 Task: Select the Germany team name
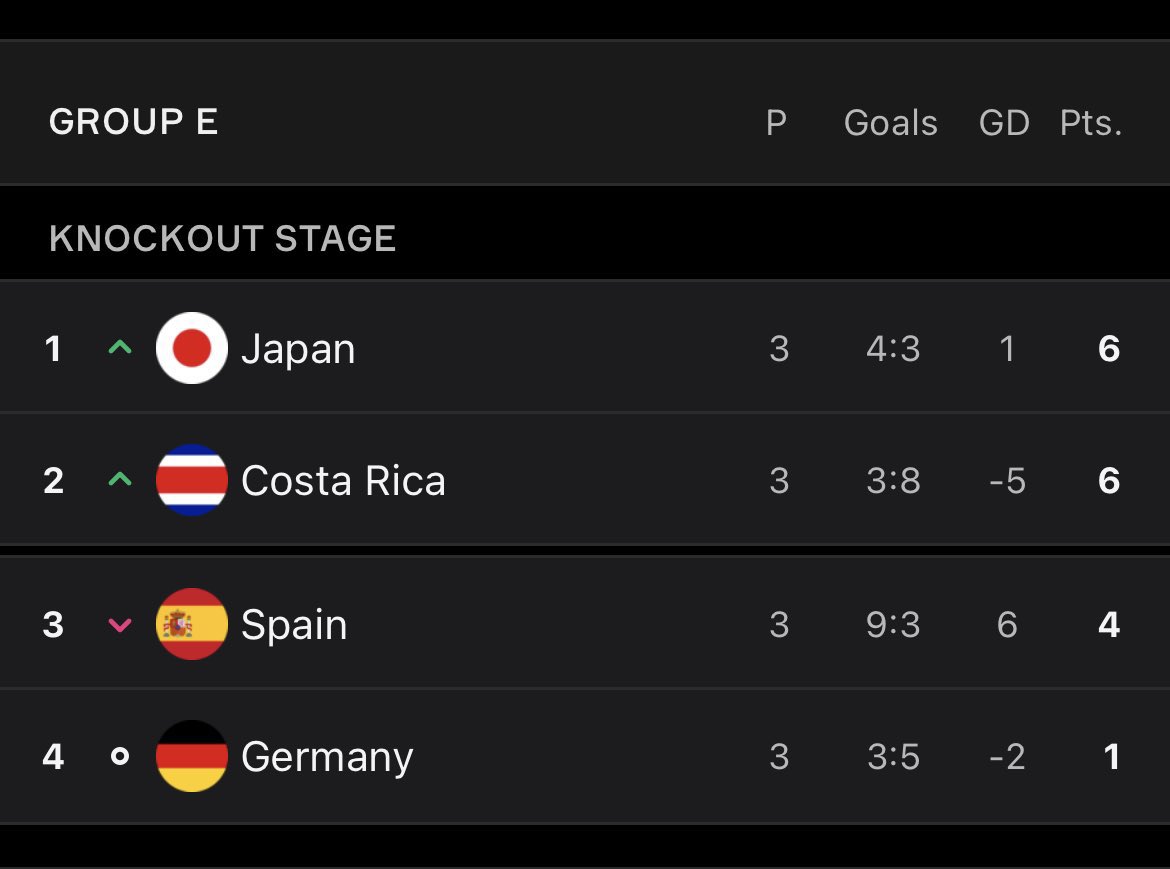[327, 758]
